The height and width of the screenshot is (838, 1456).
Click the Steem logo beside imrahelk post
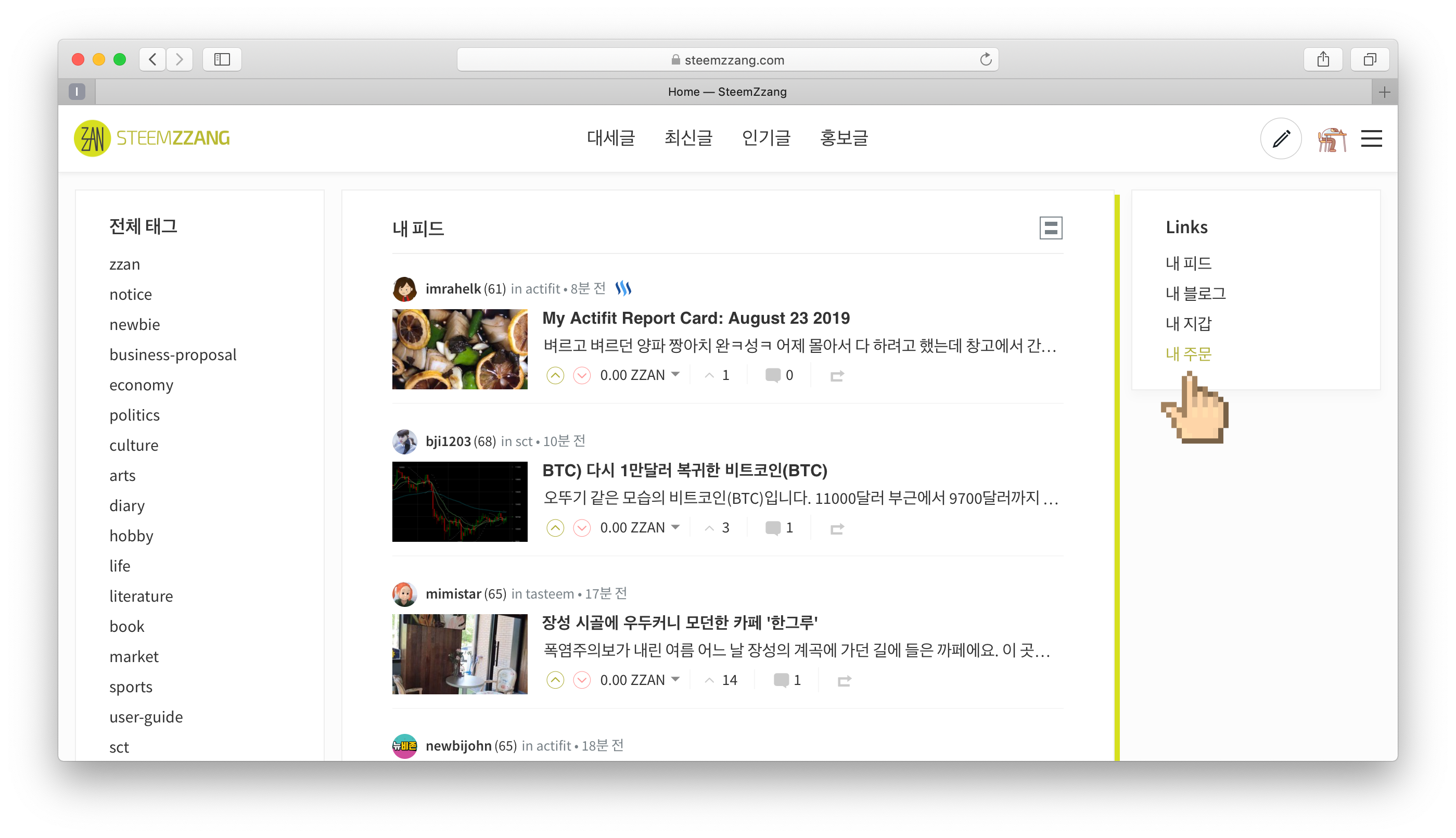[x=623, y=288]
